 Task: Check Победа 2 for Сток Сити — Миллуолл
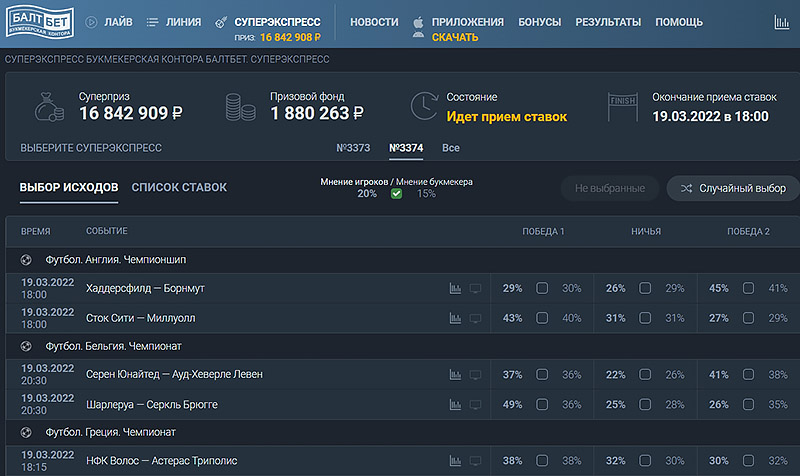[748, 318]
